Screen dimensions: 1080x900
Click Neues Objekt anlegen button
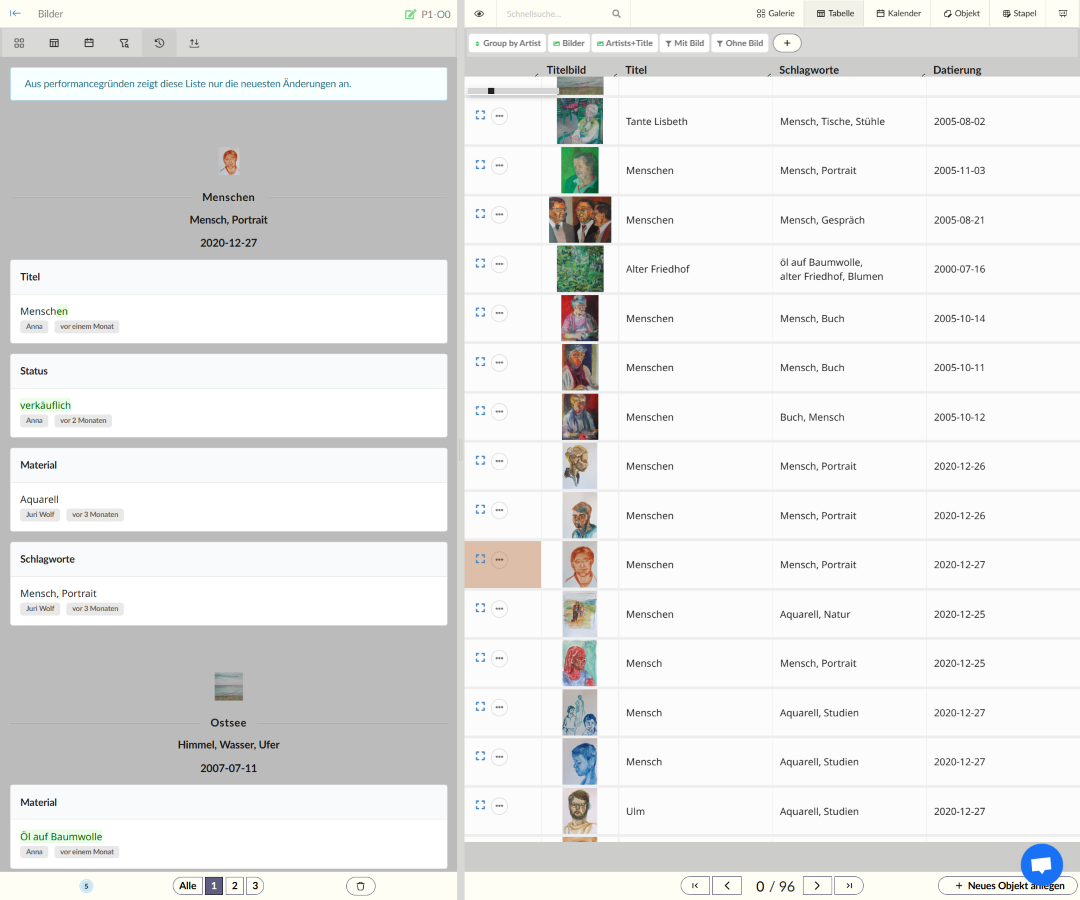click(x=1007, y=886)
